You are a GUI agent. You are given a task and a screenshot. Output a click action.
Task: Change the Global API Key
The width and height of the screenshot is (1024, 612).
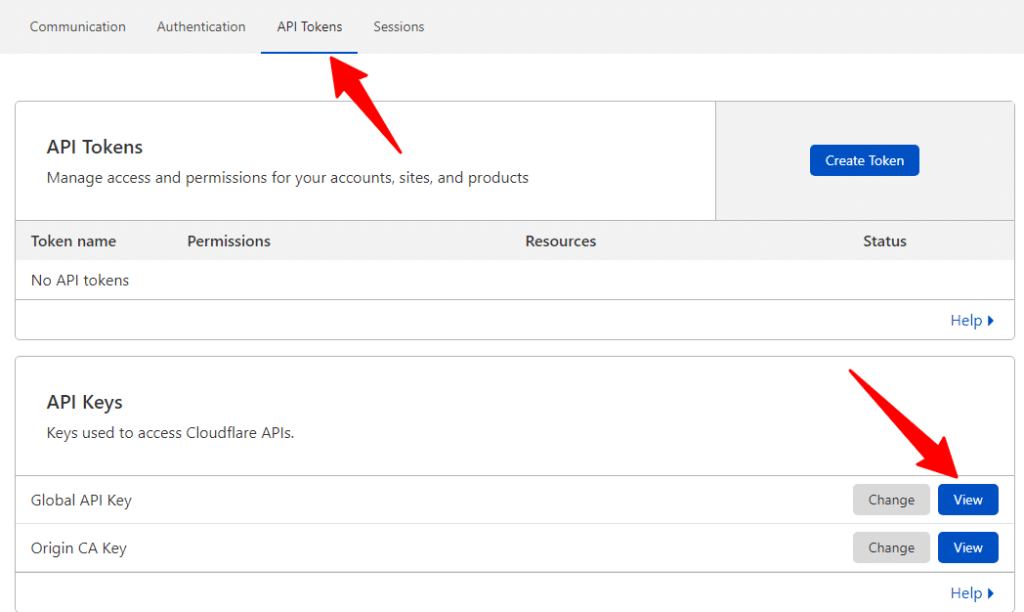(891, 500)
